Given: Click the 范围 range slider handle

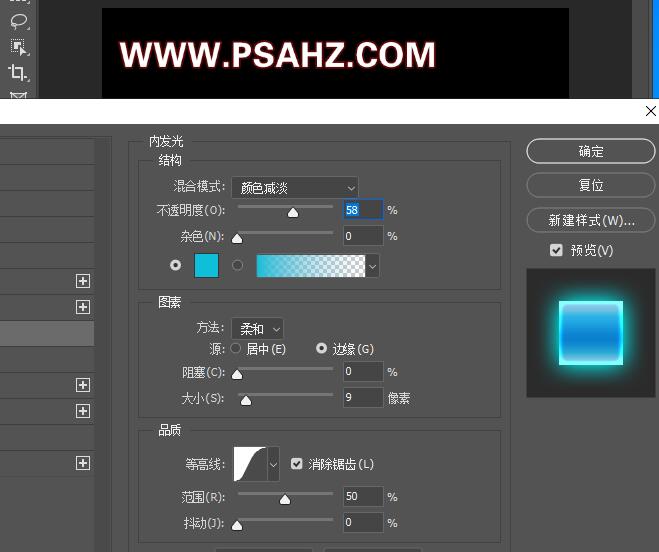Looking at the screenshot, I should [285, 499].
